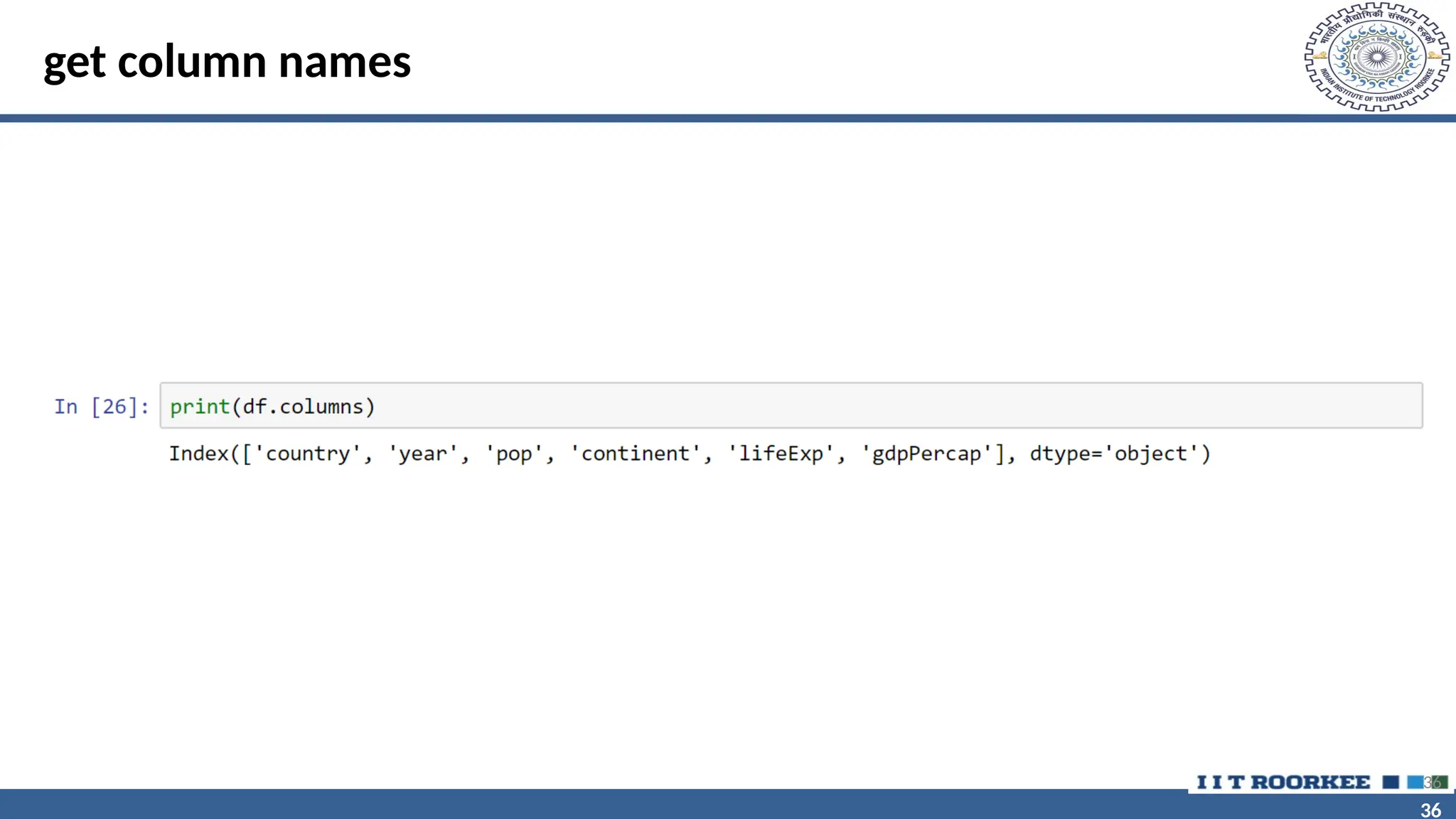Click the word Index in output
The width and height of the screenshot is (1456, 819).
click(199, 454)
